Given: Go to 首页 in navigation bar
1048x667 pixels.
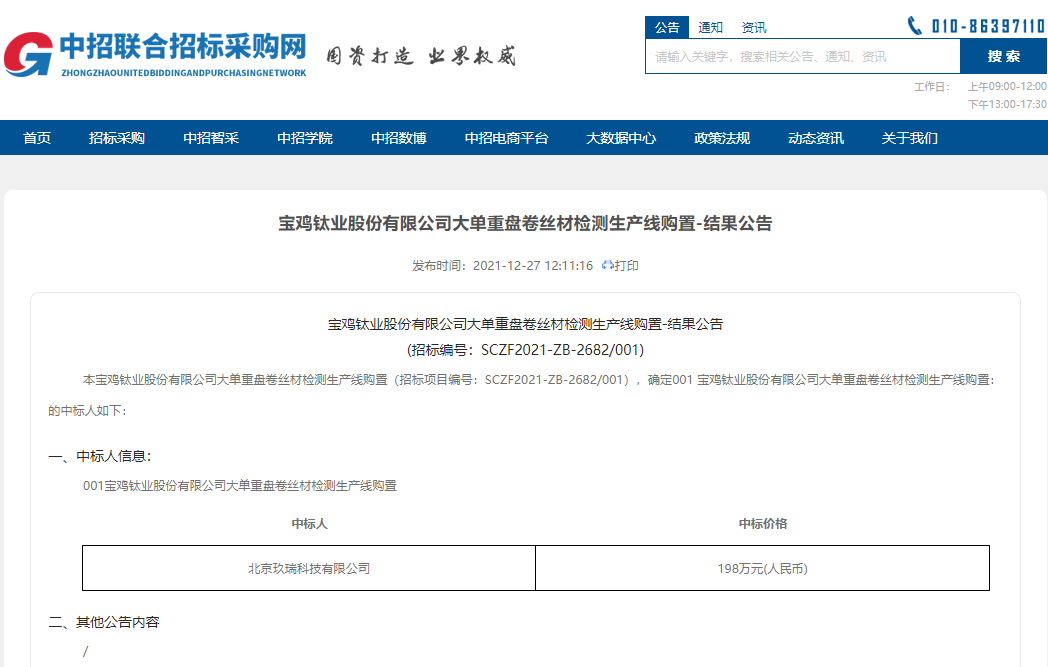Looking at the screenshot, I should click(x=37, y=138).
